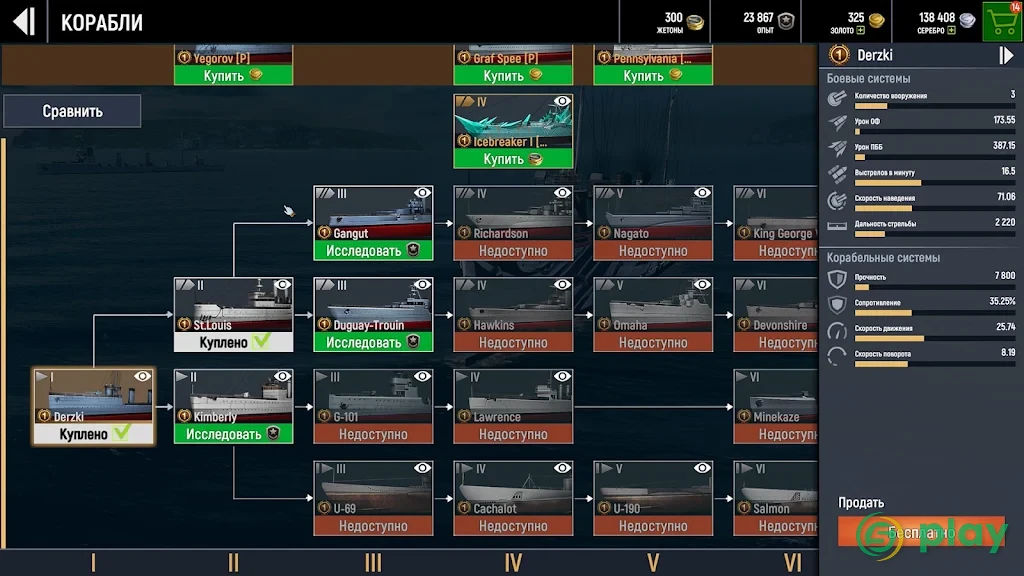Viewport: 1024px width, 576px height.
Task: Go back with the left arrow icon
Action: 24,22
